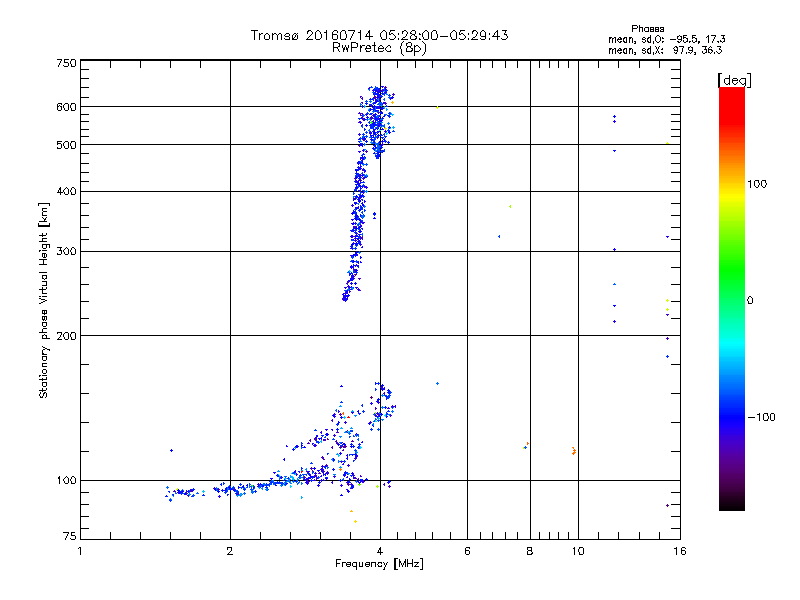Click the 'Phases' header text

click(647, 29)
